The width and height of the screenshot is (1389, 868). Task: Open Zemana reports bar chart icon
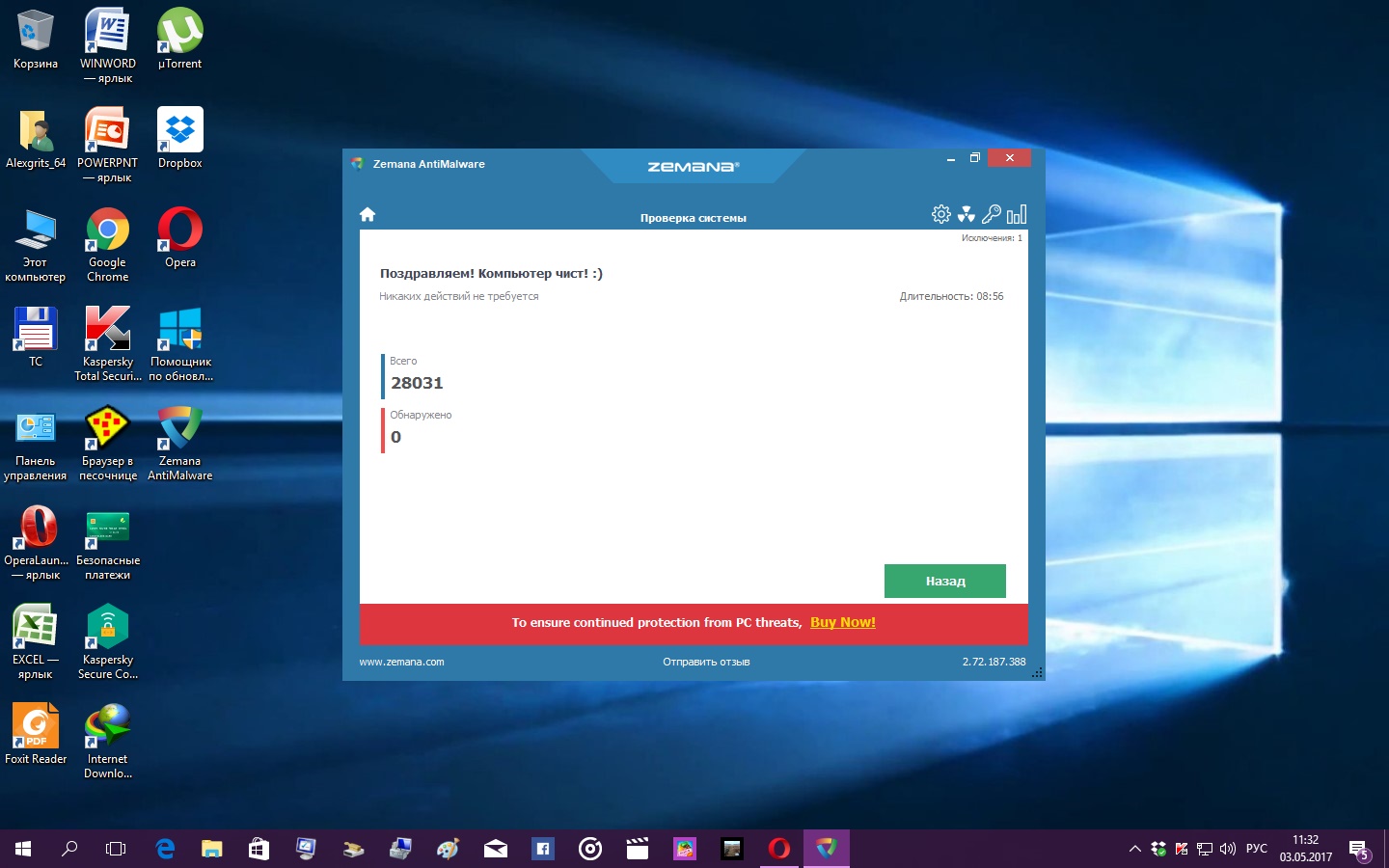point(1017,214)
